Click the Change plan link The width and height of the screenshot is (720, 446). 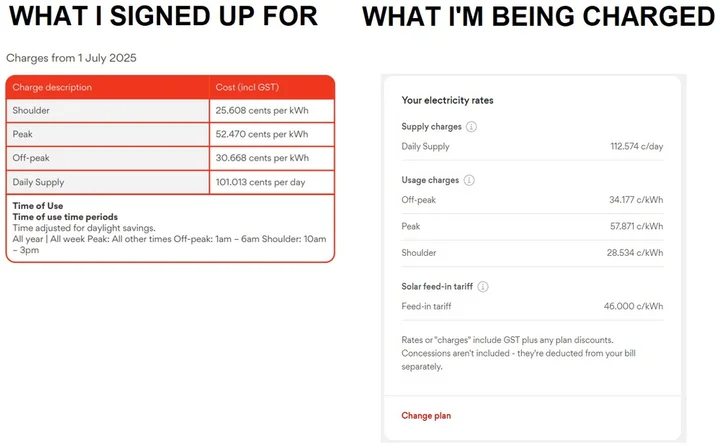tap(426, 415)
